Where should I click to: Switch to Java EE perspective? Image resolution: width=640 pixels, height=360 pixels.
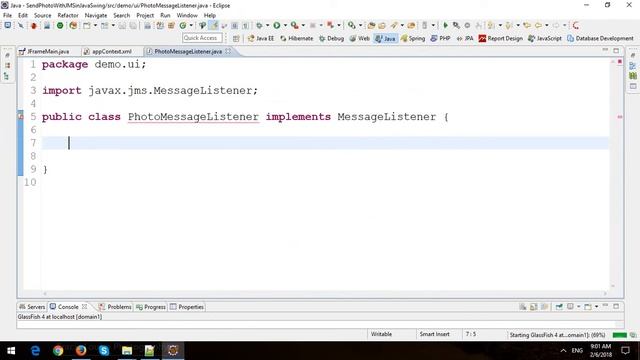261,38
